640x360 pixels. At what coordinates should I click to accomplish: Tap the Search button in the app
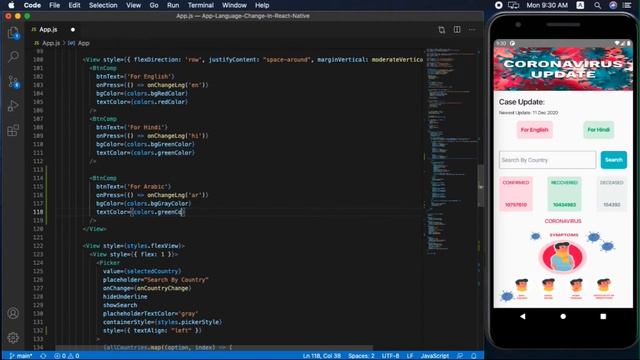613,160
